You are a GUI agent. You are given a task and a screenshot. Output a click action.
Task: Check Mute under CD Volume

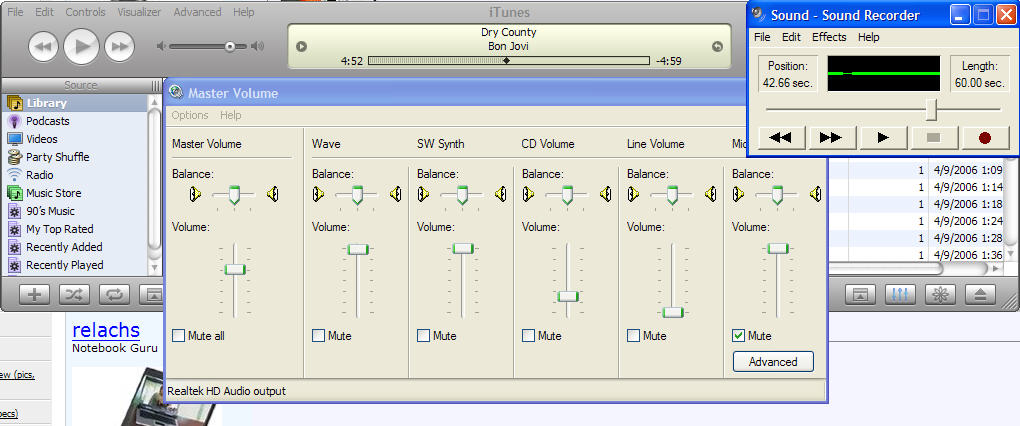(528, 336)
